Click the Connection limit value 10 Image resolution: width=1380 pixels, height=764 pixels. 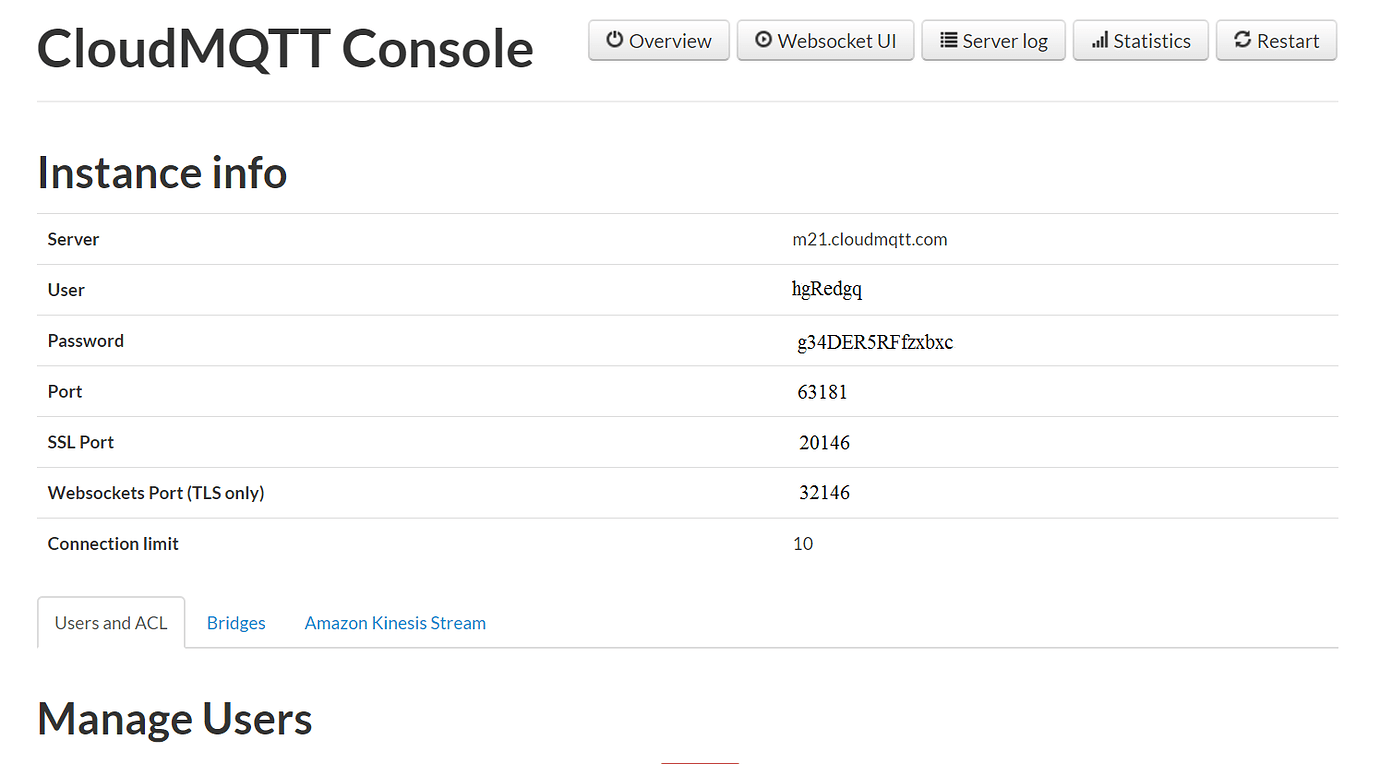[803, 543]
